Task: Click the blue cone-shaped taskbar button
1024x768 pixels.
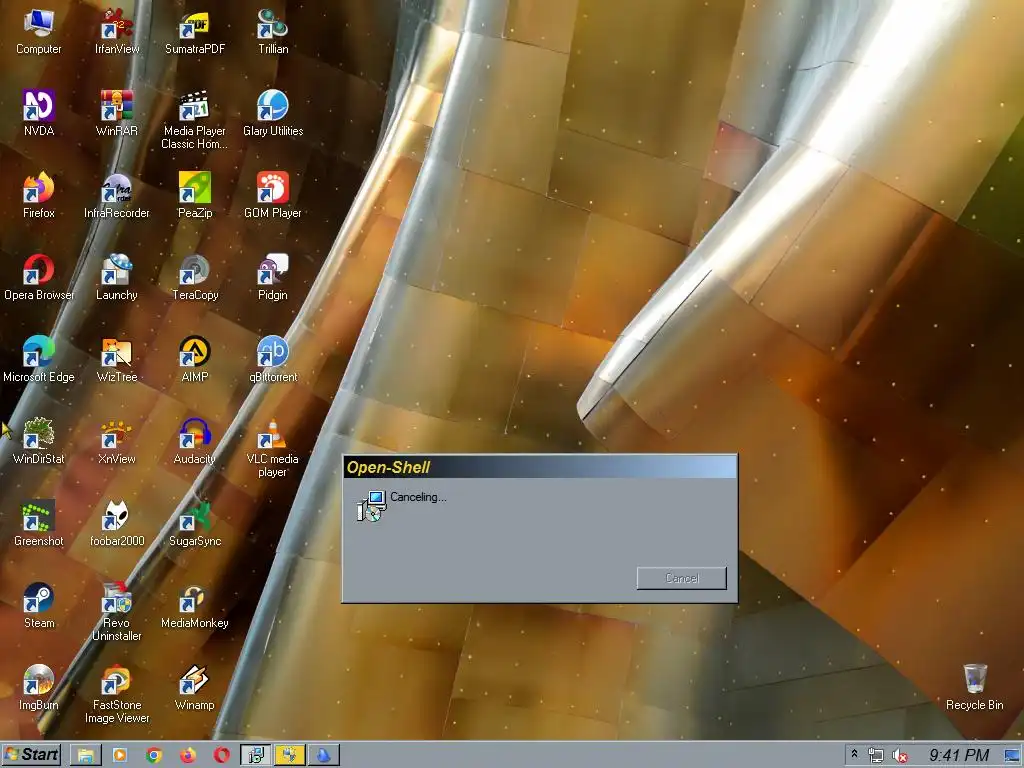Action: (x=323, y=755)
